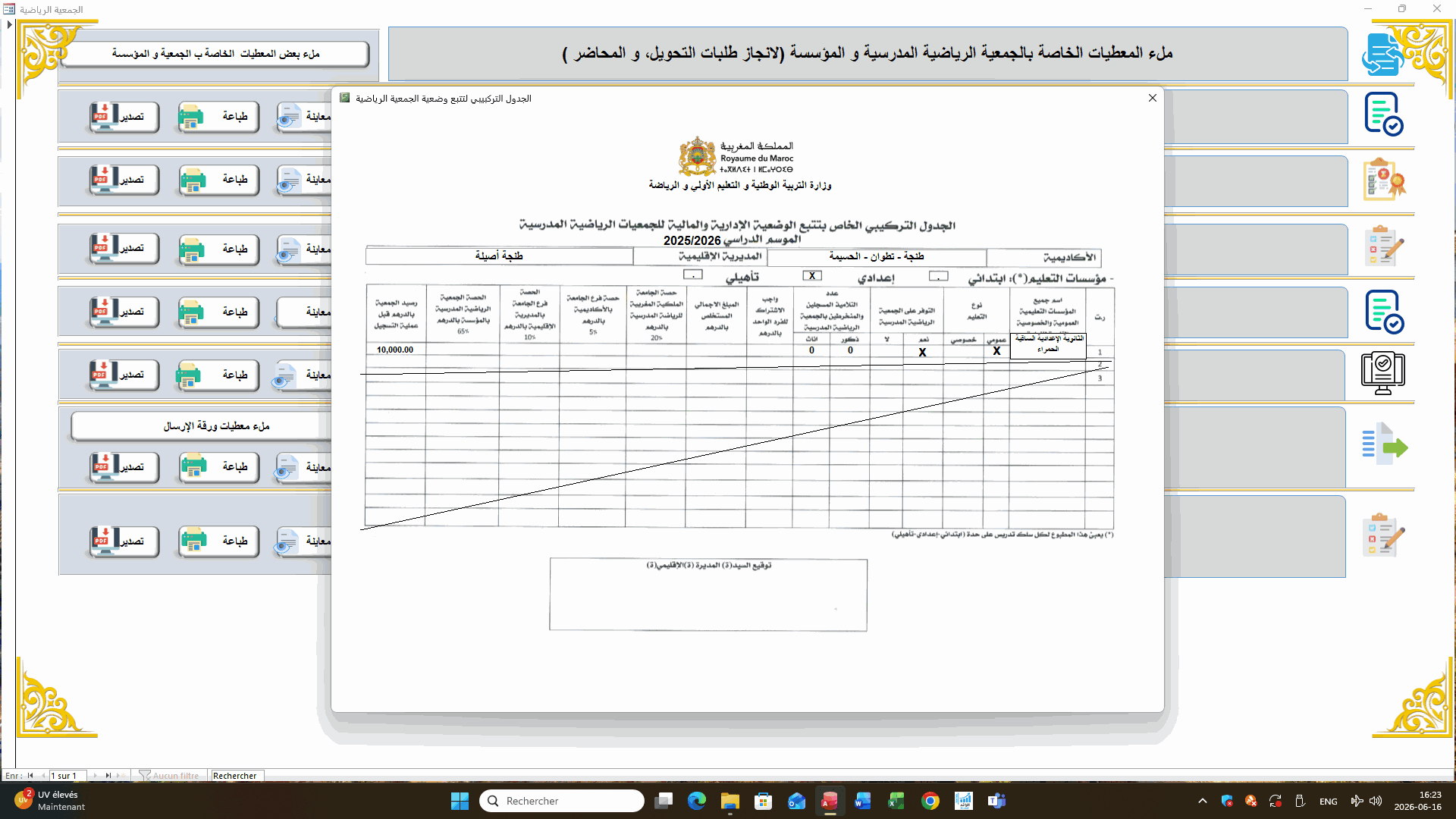This screenshot has height=819, width=1456.
Task: Click تصدير PDF export in first row
Action: (124, 116)
